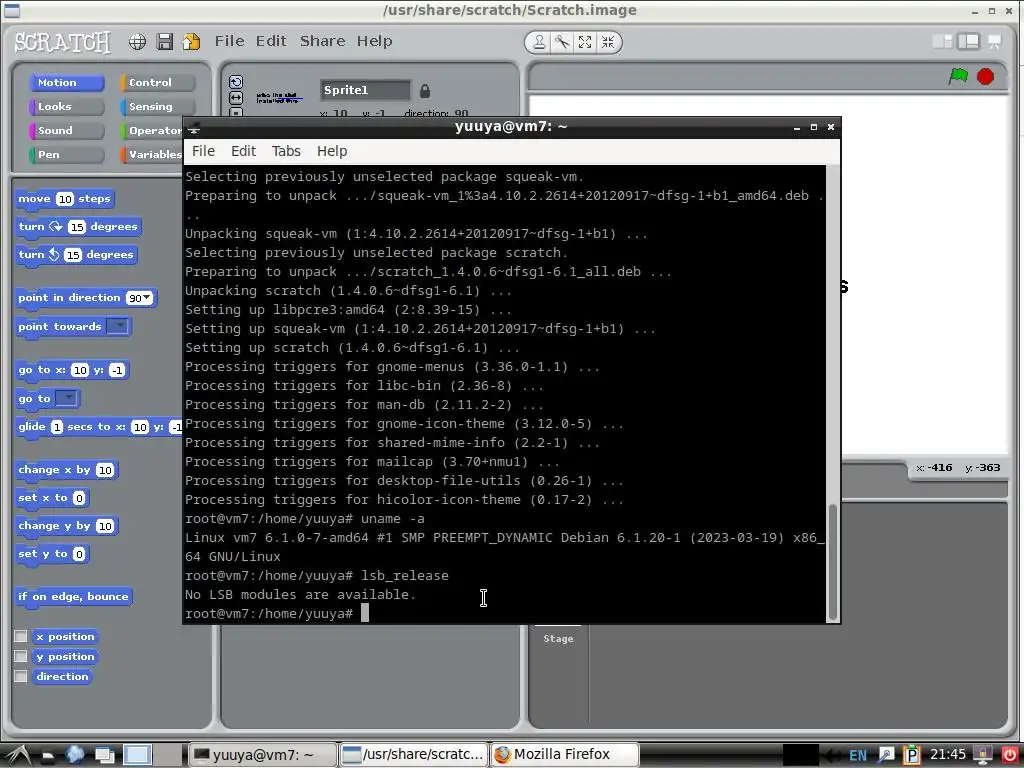Select the Variables block category
The width and height of the screenshot is (1024, 768).
pos(152,155)
